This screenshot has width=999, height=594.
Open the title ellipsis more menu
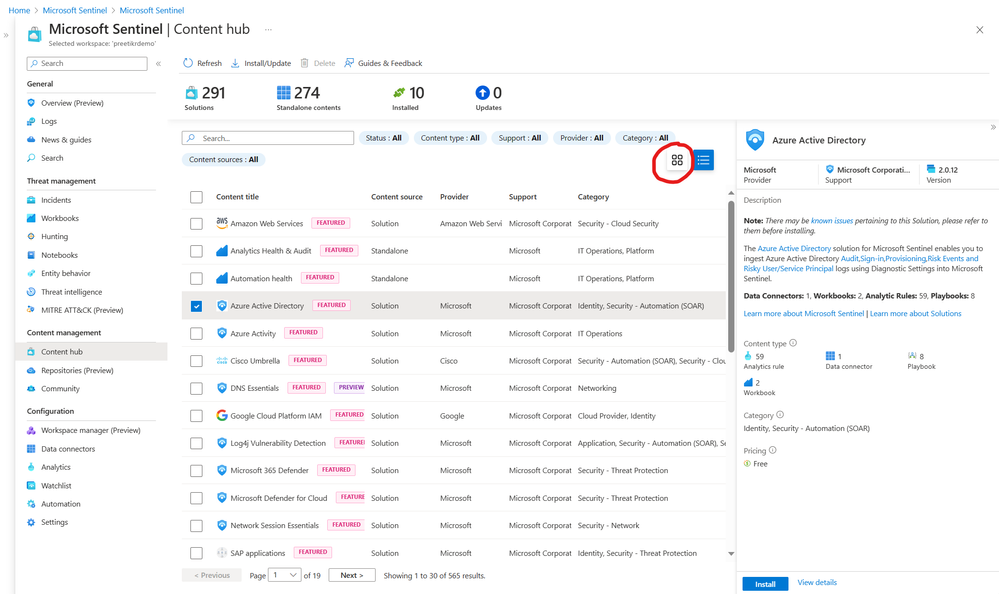(x=268, y=29)
